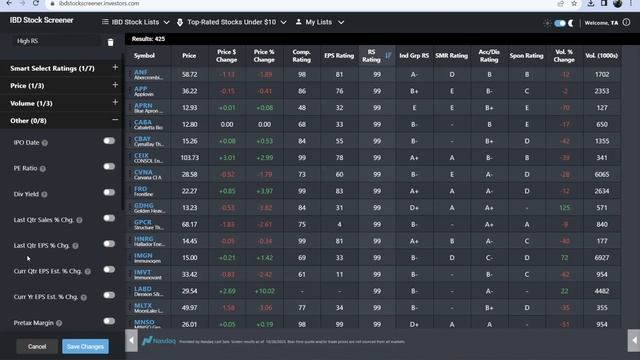640x360 pixels.
Task: Sort by SMR Rating column header
Action: (x=451, y=56)
